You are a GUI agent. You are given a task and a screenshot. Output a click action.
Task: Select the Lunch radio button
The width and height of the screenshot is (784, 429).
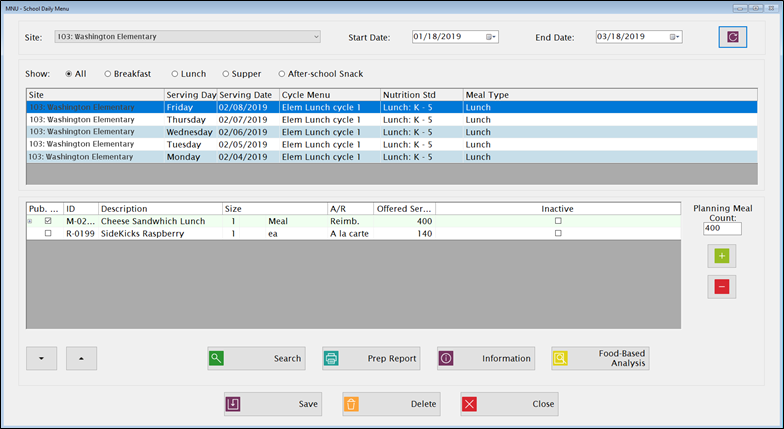174,74
